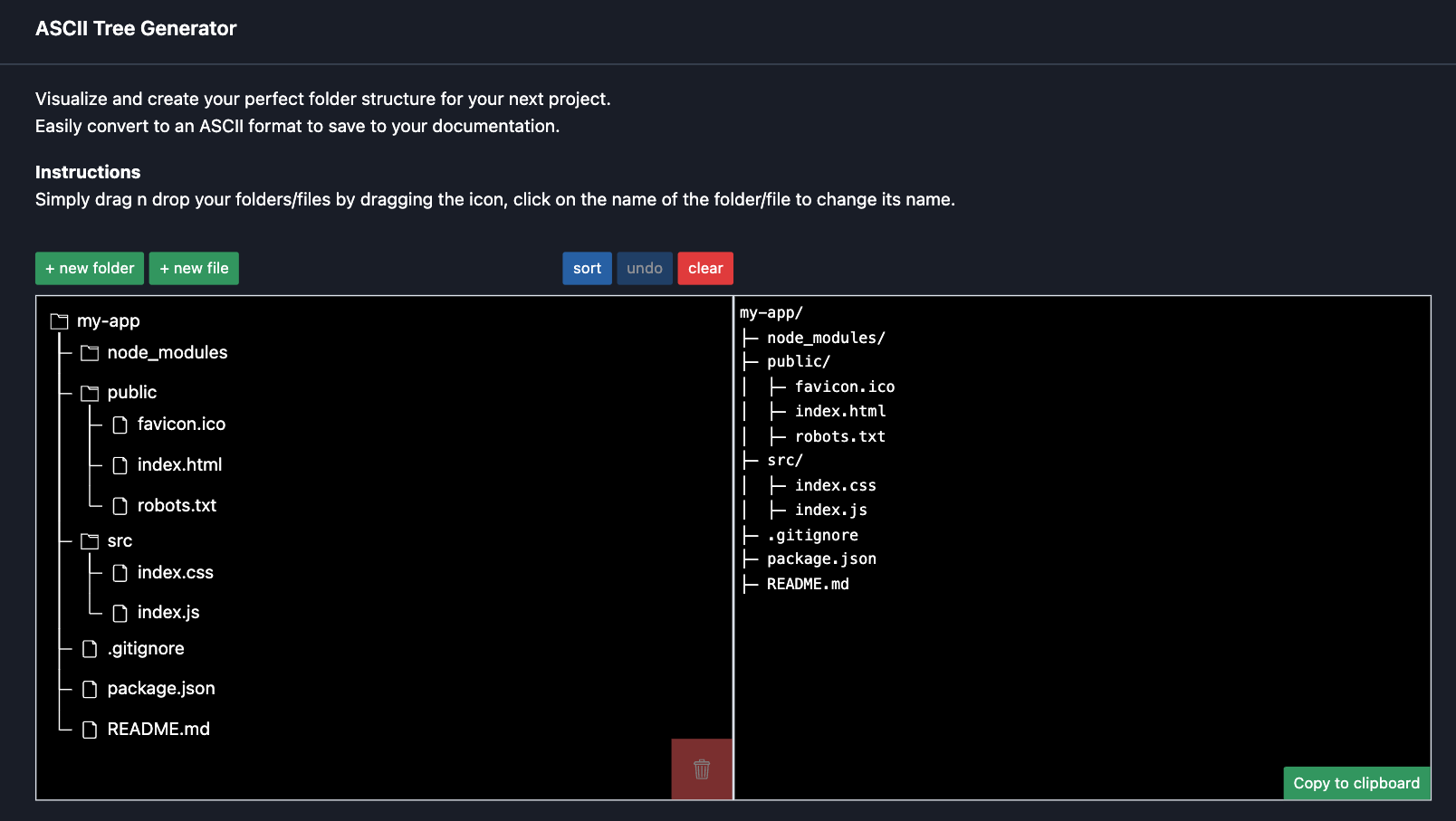1456x821 pixels.
Task: Click the .gitignore file icon
Action: tap(90, 649)
